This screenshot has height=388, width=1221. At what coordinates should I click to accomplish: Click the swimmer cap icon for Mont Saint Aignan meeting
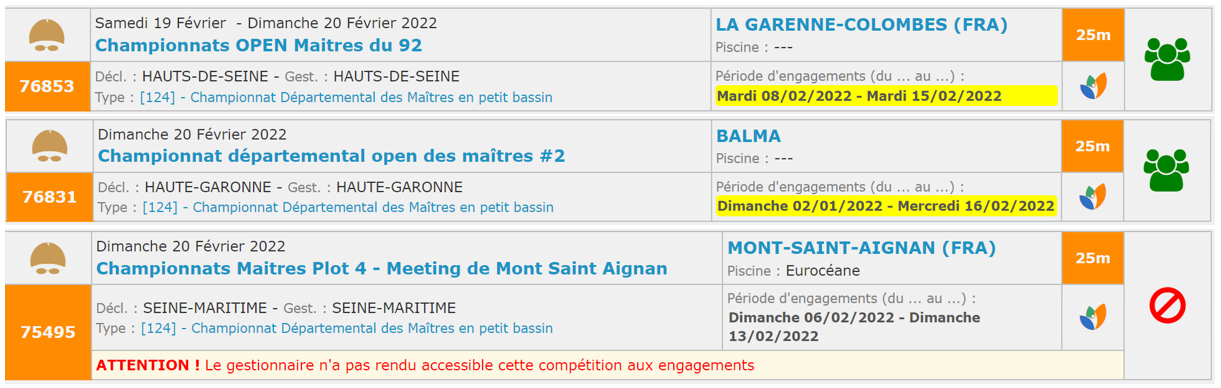tap(47, 257)
